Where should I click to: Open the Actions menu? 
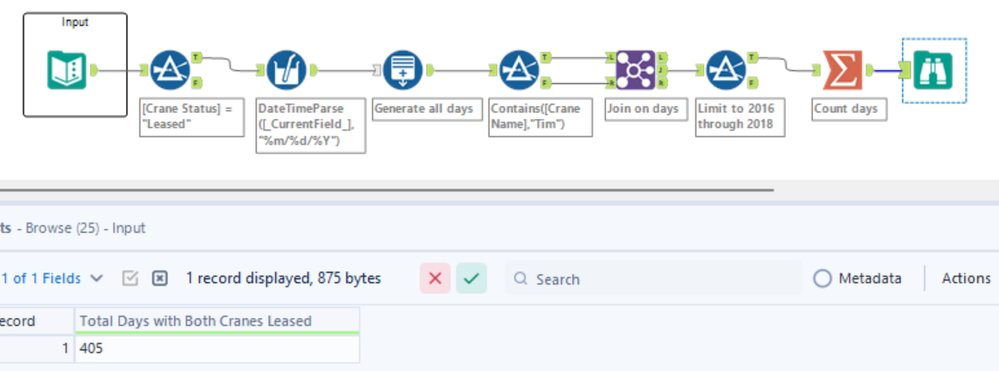click(x=966, y=279)
